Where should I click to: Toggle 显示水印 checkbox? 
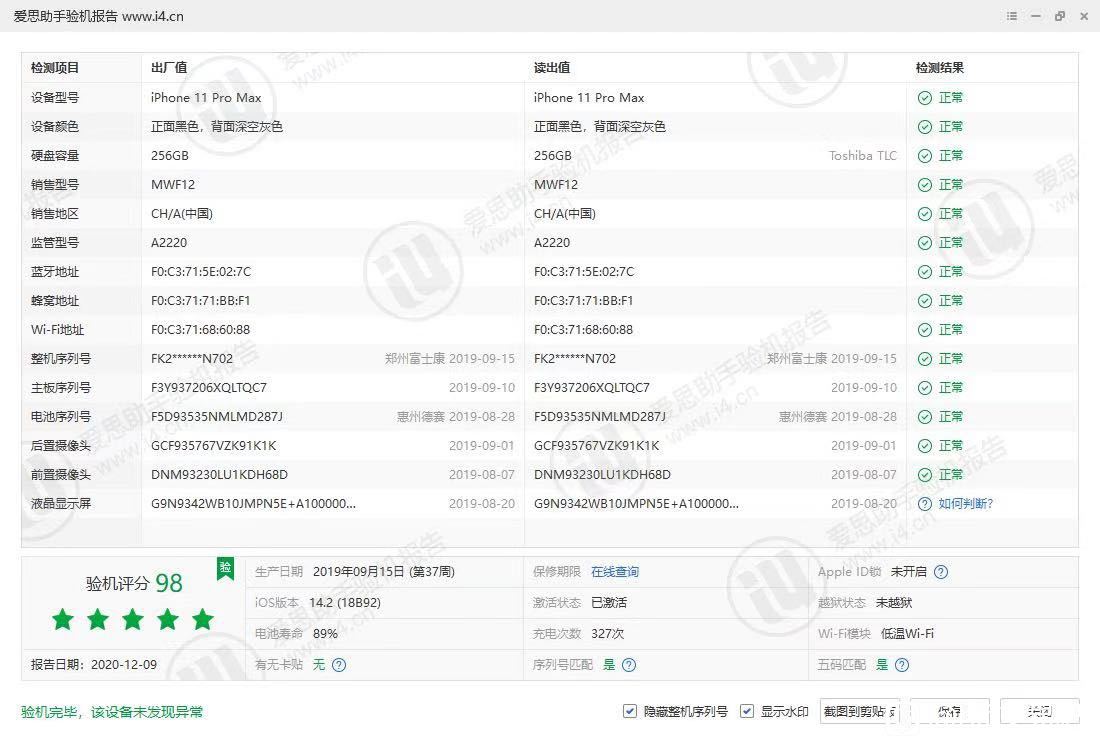(x=747, y=711)
